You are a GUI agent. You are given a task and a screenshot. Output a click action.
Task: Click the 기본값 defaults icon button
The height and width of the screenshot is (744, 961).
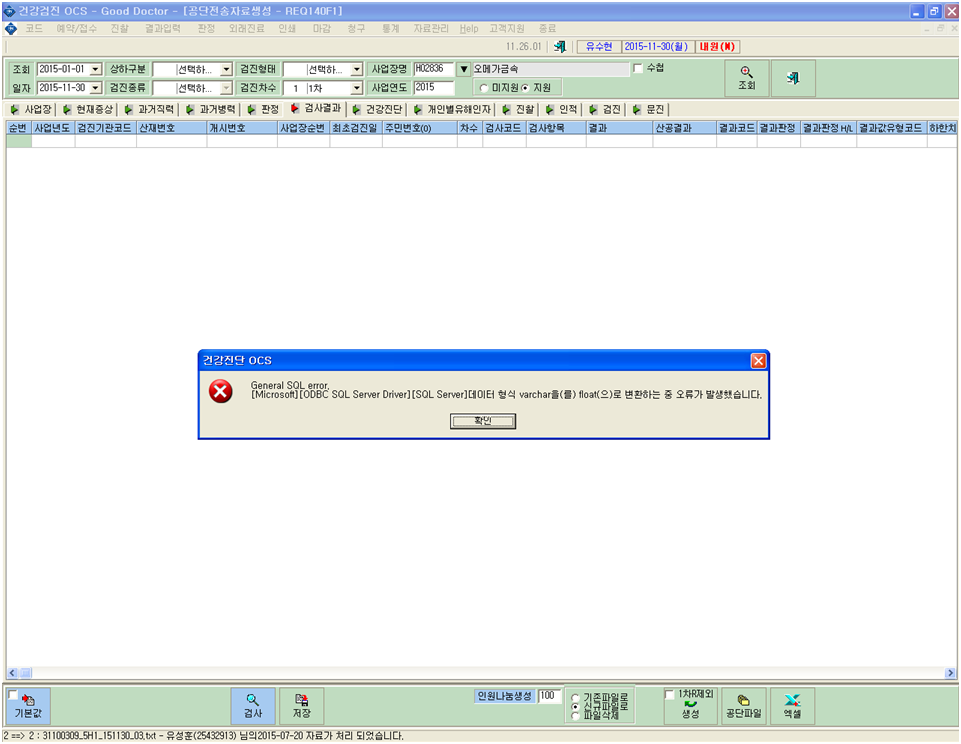[28, 706]
